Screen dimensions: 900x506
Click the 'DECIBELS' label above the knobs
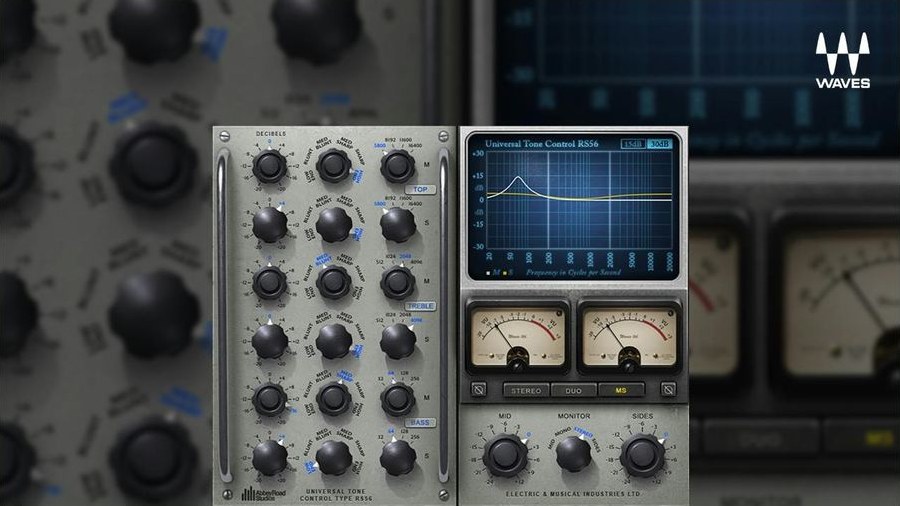pos(270,134)
